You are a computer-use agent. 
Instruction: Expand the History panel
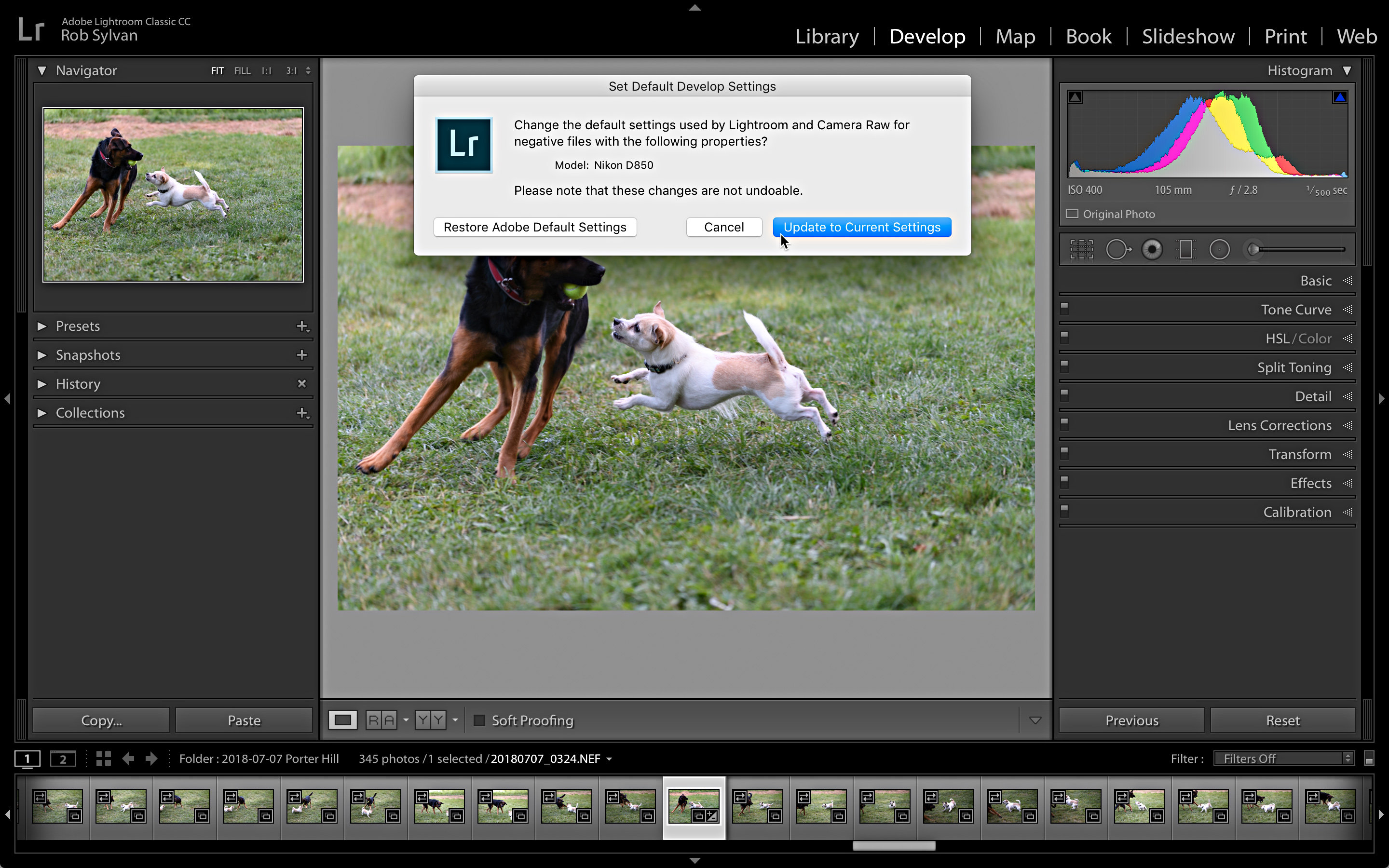(x=42, y=383)
